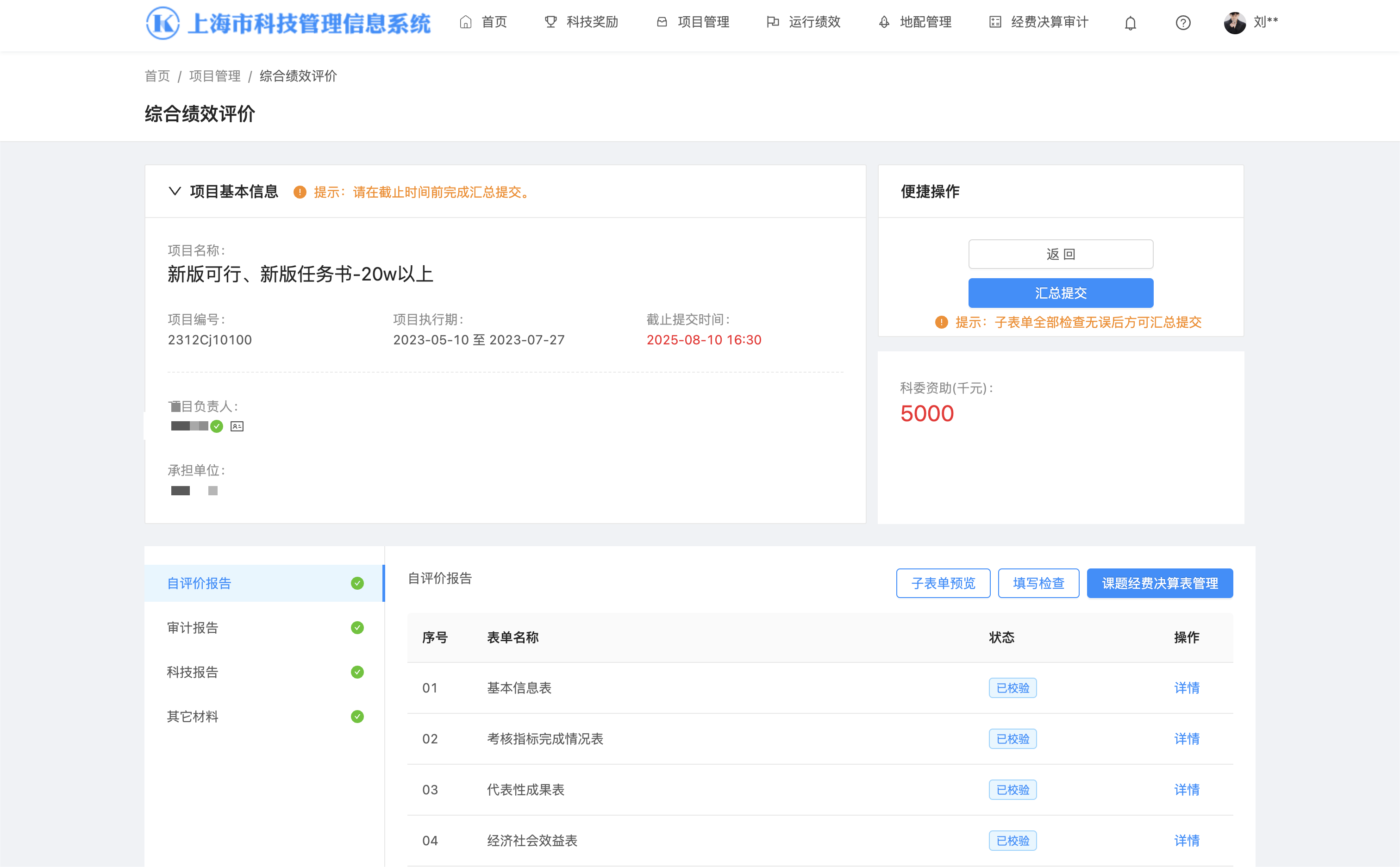Click the 序号 column header
This screenshot has width=1400, height=867.
click(435, 637)
